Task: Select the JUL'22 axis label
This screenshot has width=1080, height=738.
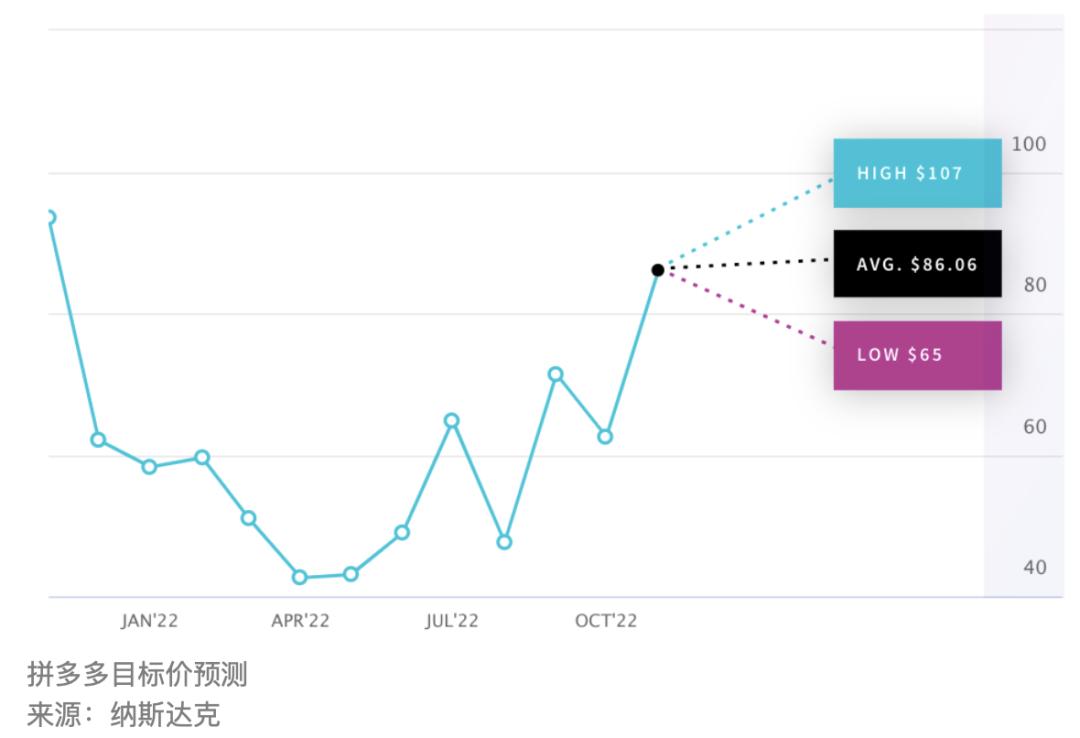Action: [x=452, y=621]
